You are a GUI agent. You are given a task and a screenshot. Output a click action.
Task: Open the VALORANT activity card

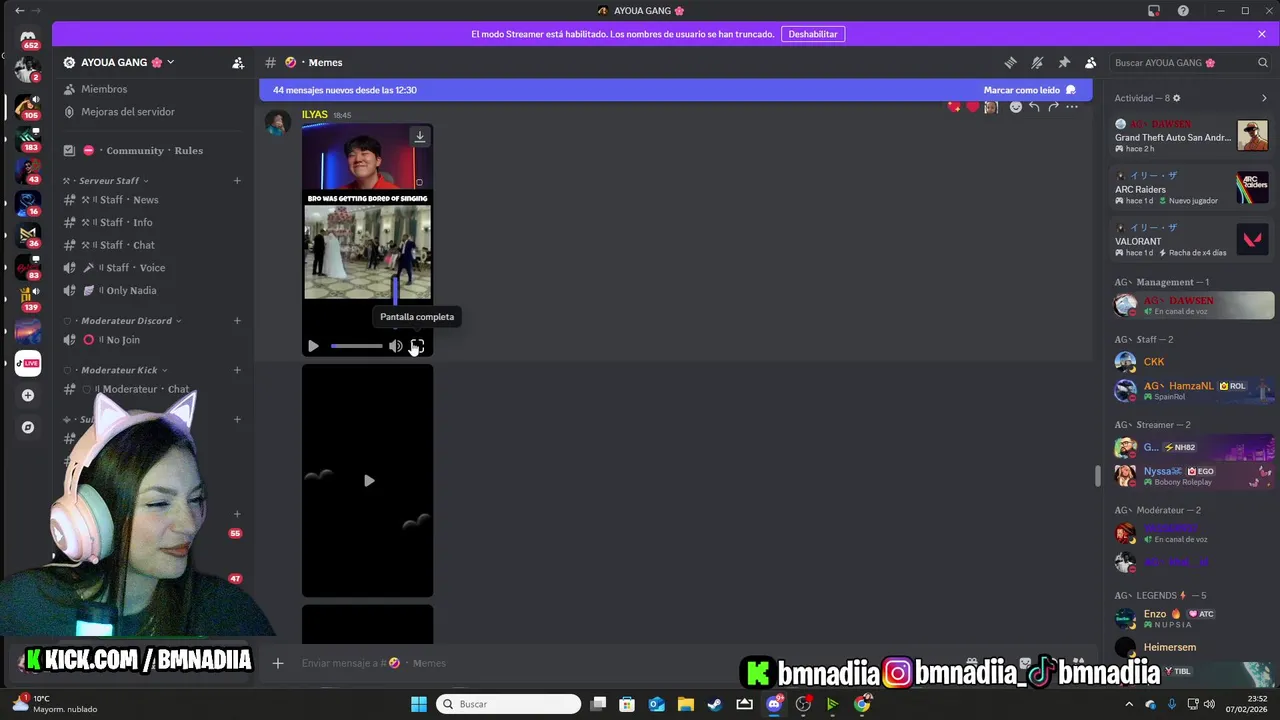tap(1191, 240)
